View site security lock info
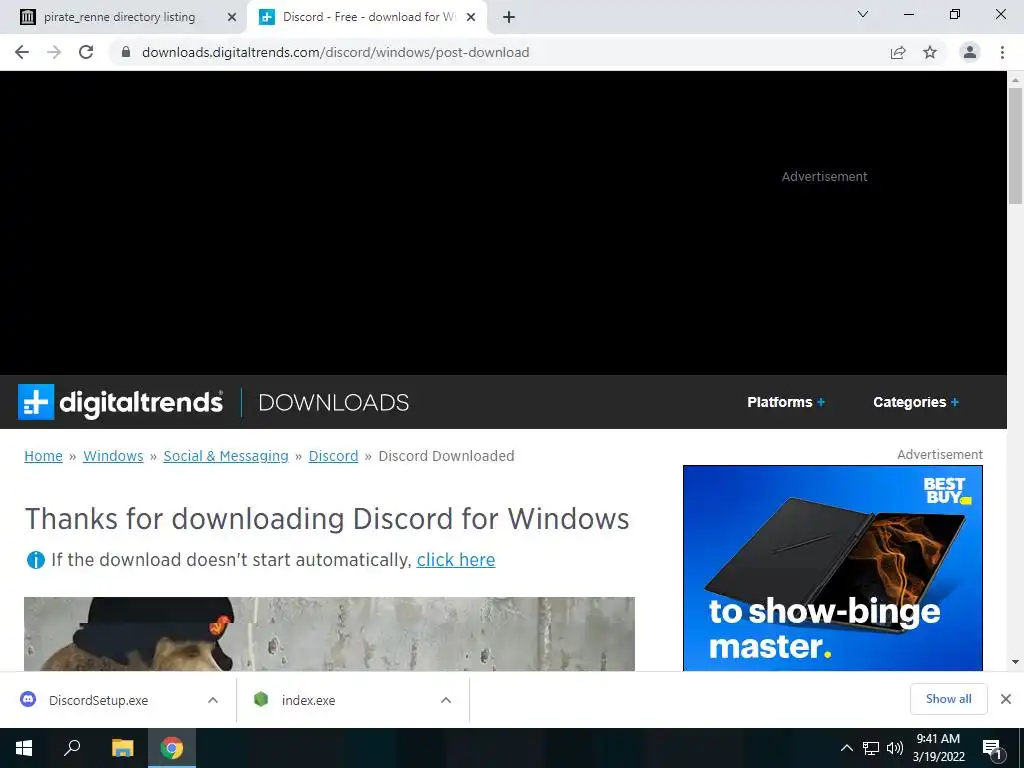 pyautogui.click(x=126, y=52)
